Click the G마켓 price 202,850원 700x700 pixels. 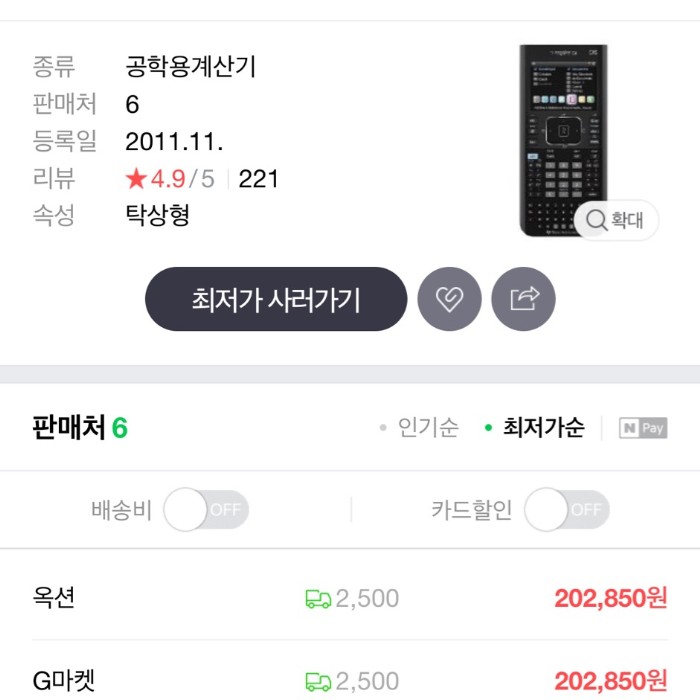tap(611, 681)
